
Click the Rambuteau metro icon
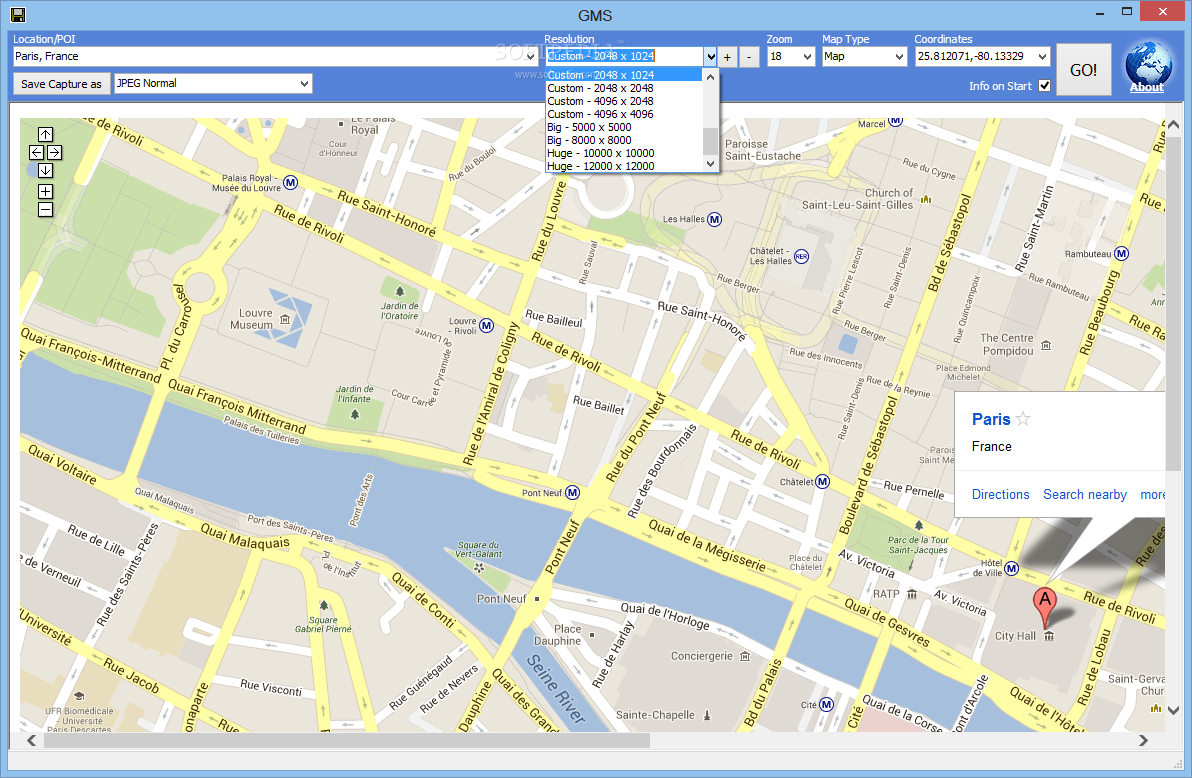tap(1121, 254)
